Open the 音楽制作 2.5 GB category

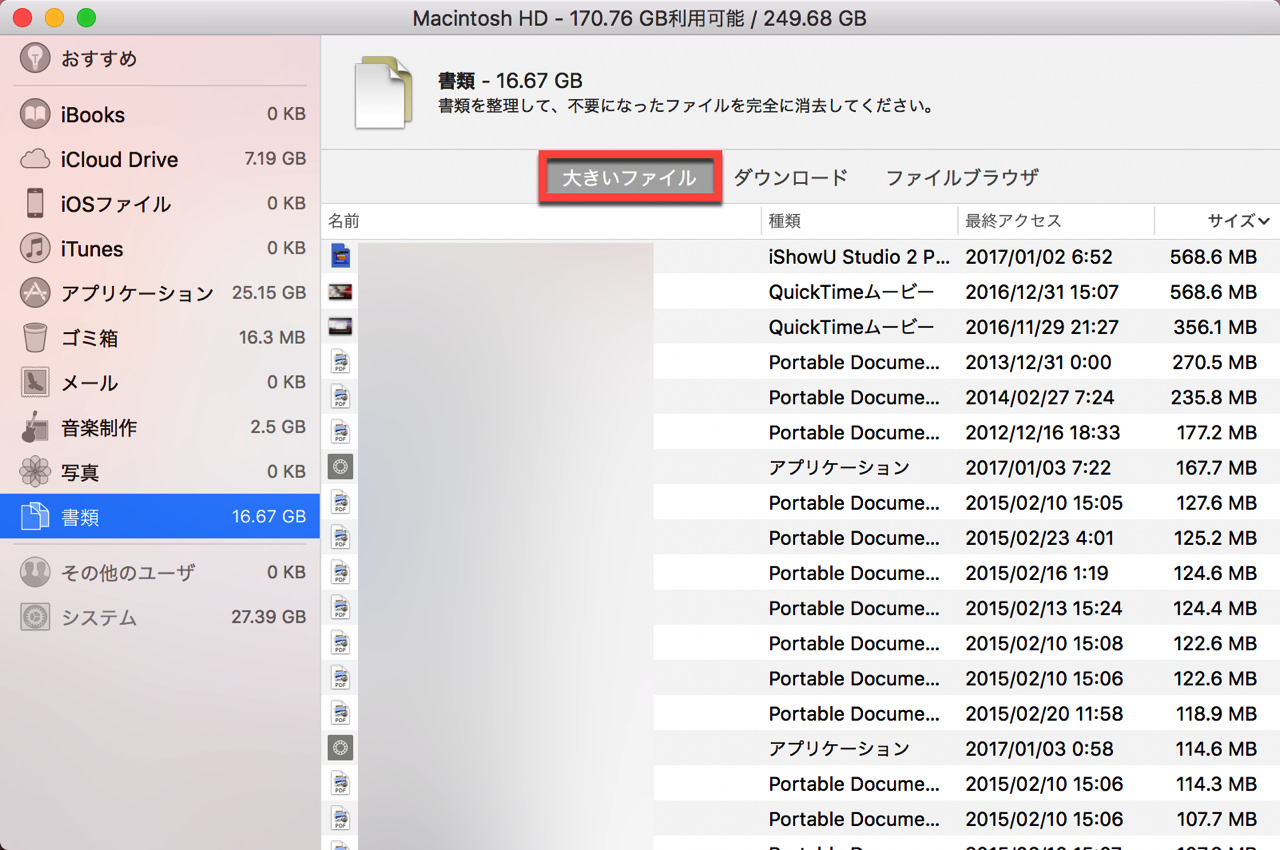[x=160, y=427]
